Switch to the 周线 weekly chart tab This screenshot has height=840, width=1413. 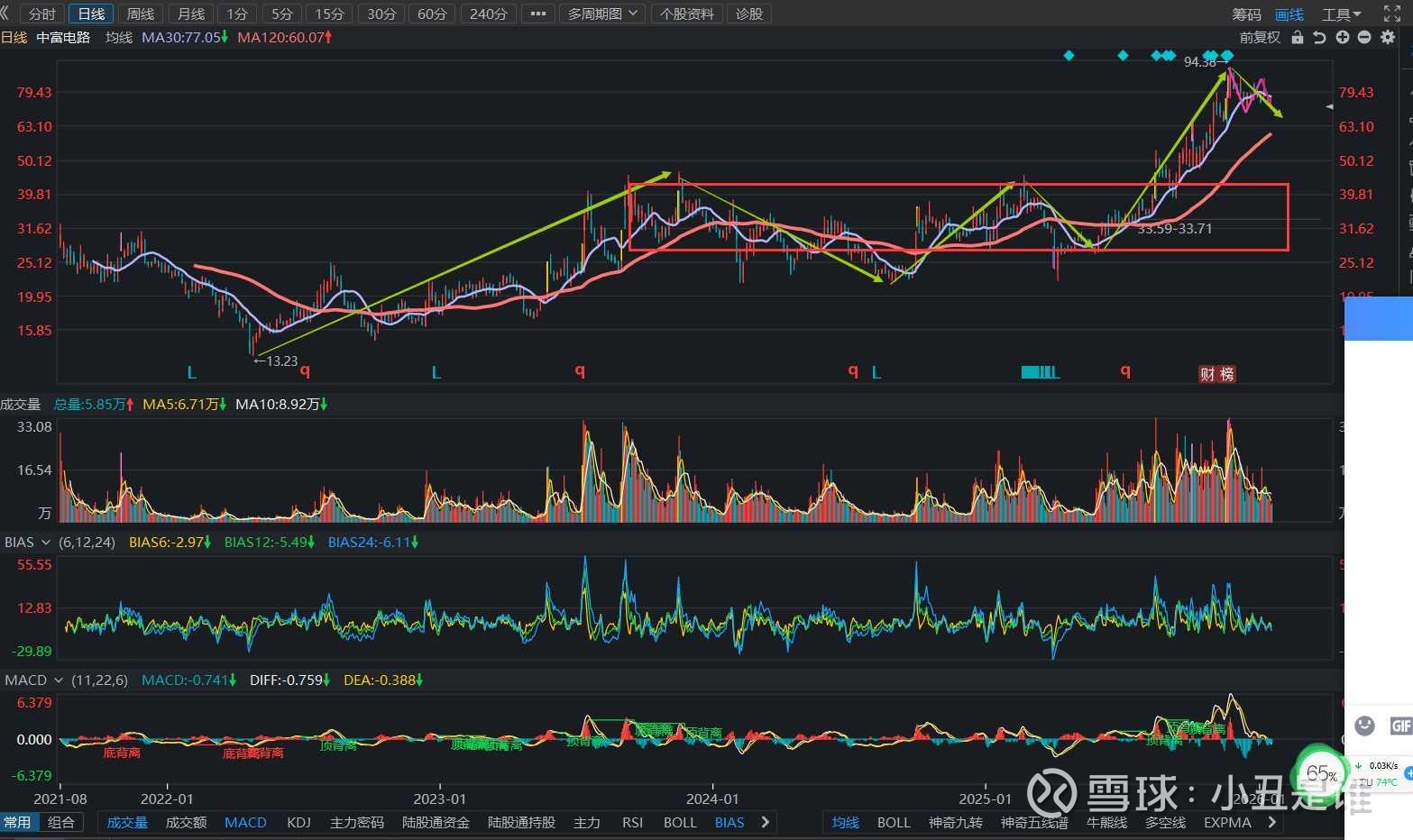point(141,14)
